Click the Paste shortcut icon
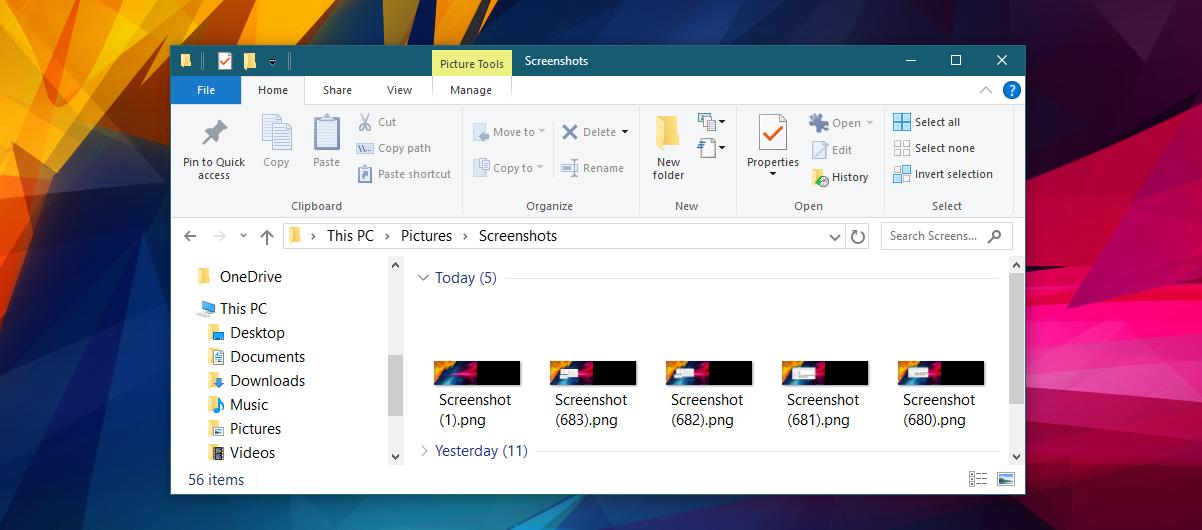This screenshot has height=530, width=1202. tap(365, 174)
